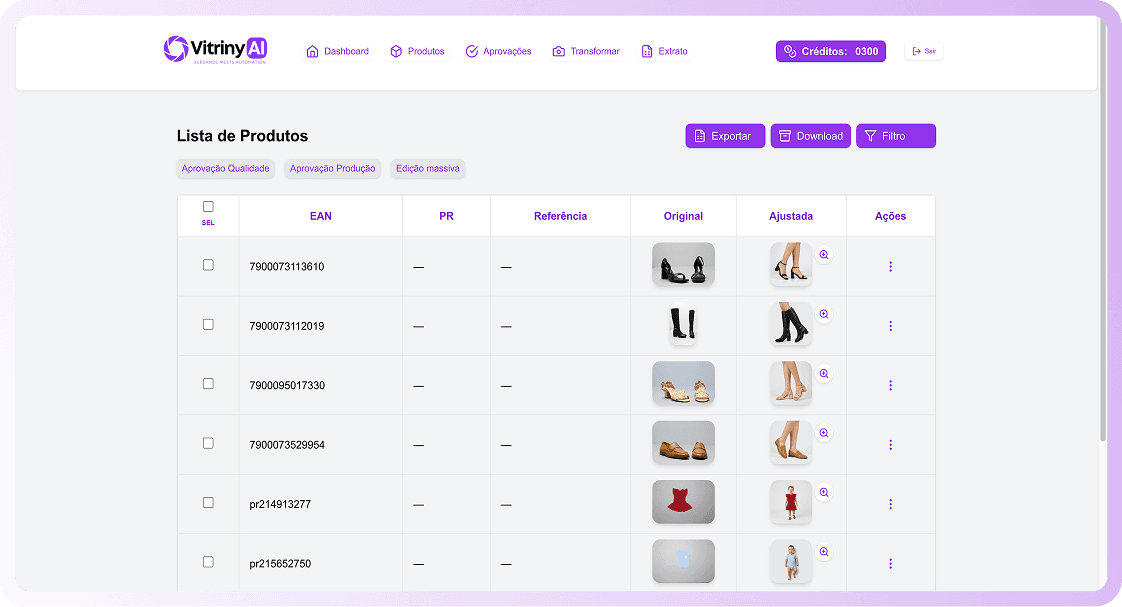Click the Exportar button
Screen dimensions: 1122x607
[725, 136]
